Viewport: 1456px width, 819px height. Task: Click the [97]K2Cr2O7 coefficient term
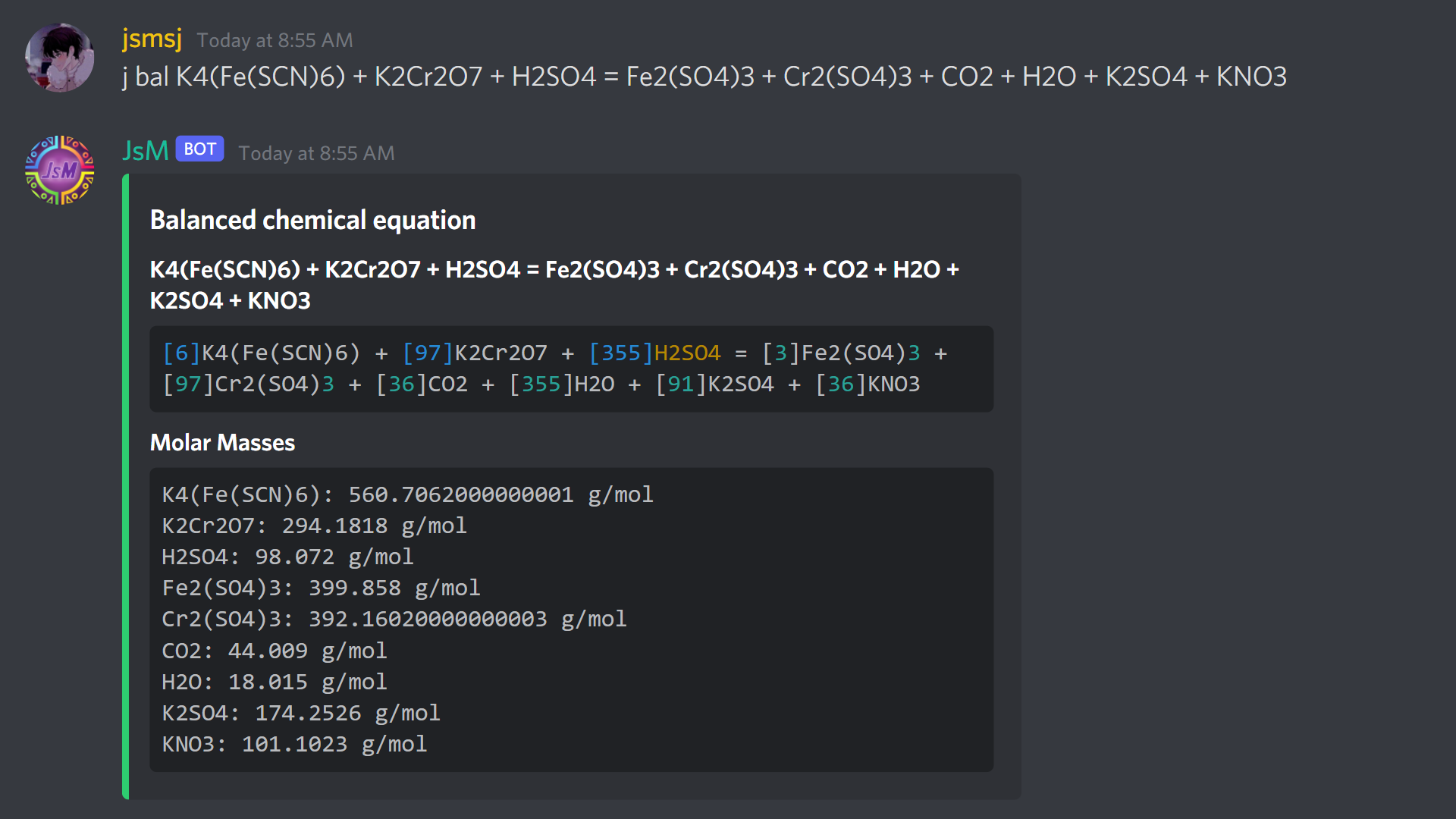[475, 353]
